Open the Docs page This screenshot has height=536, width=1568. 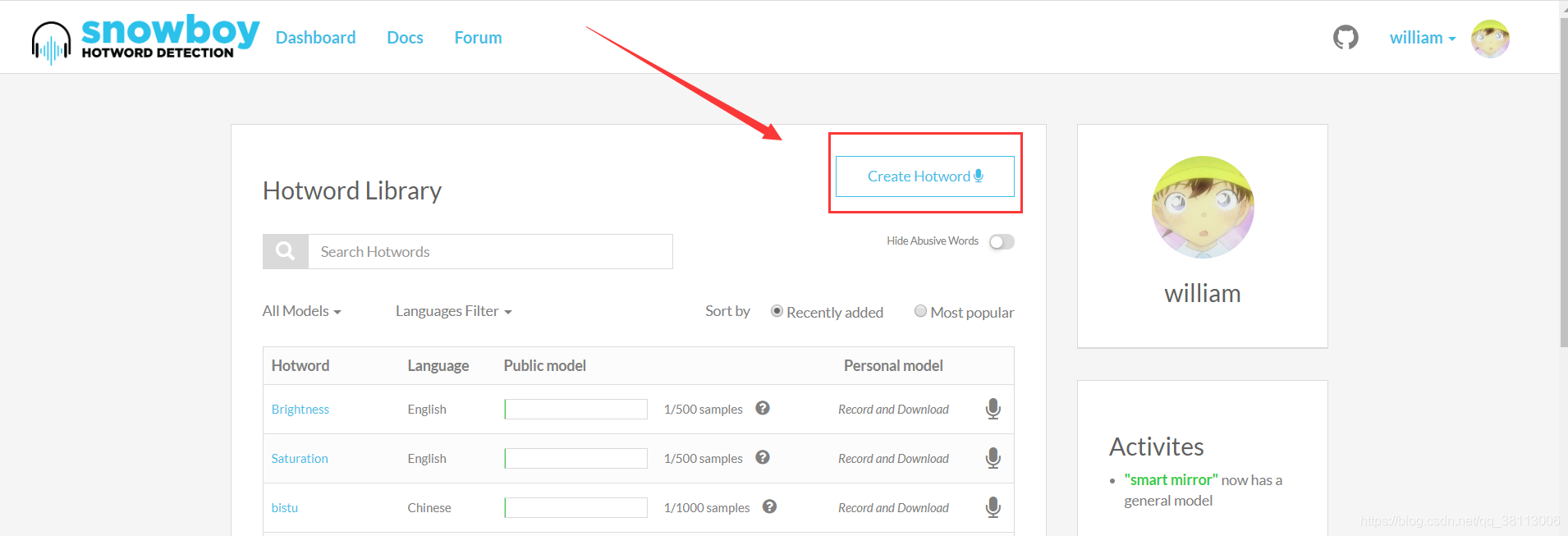405,38
